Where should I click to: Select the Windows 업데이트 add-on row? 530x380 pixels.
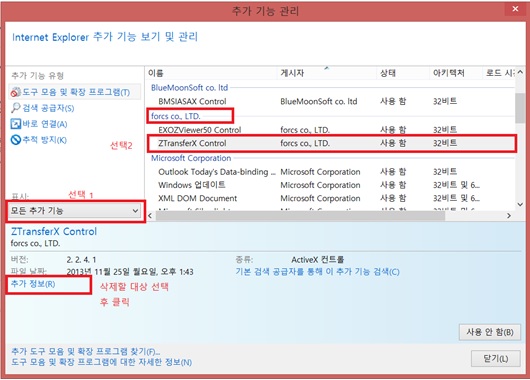pyautogui.click(x=331, y=185)
